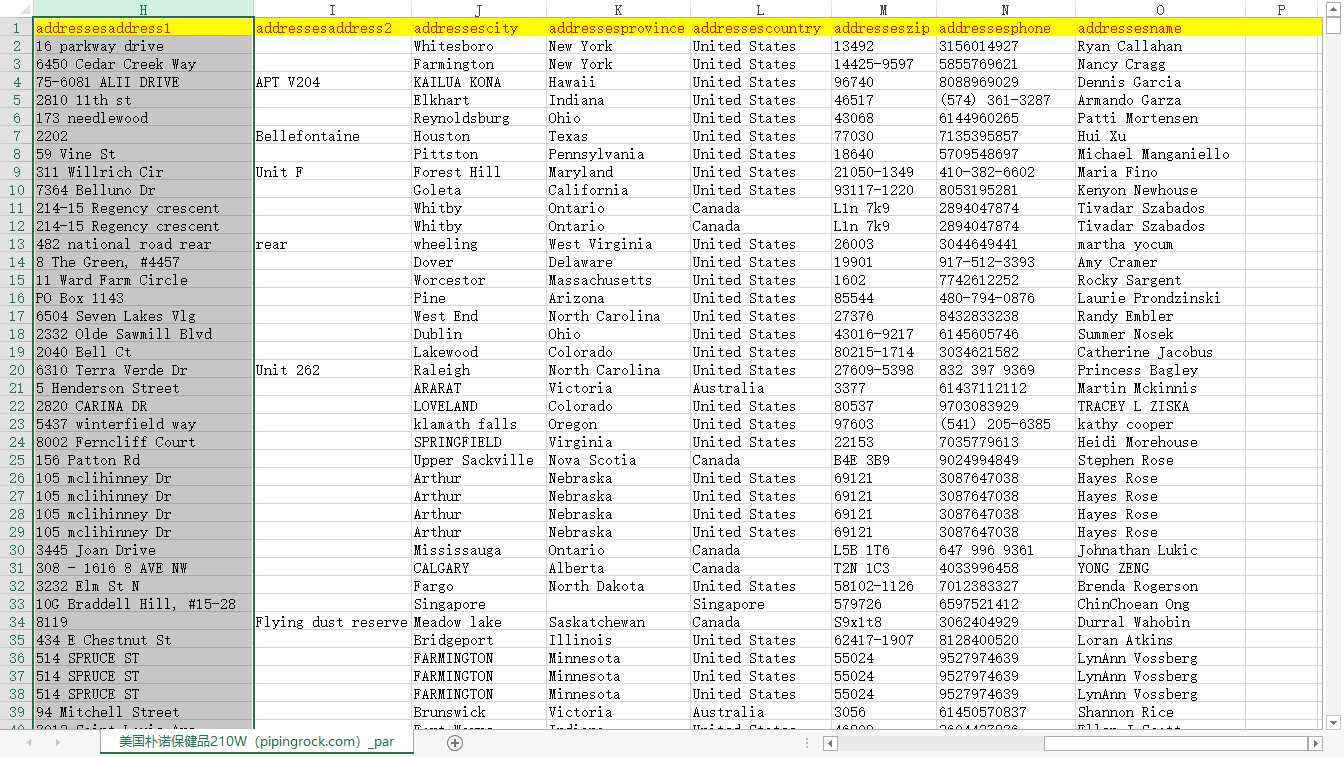Select cell containing Ryan Callahan
The width and height of the screenshot is (1344, 757).
(x=1160, y=46)
